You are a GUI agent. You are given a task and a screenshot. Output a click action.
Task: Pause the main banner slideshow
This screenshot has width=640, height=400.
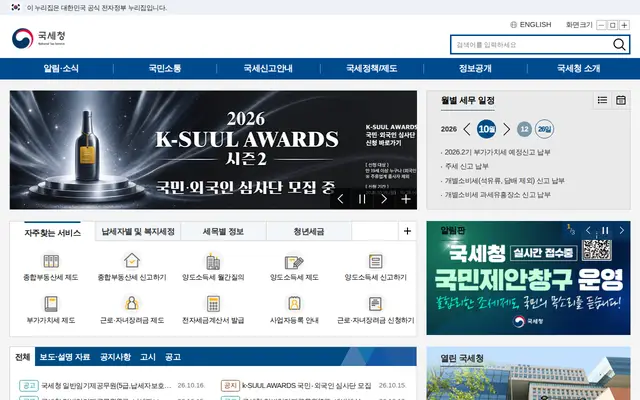click(362, 199)
